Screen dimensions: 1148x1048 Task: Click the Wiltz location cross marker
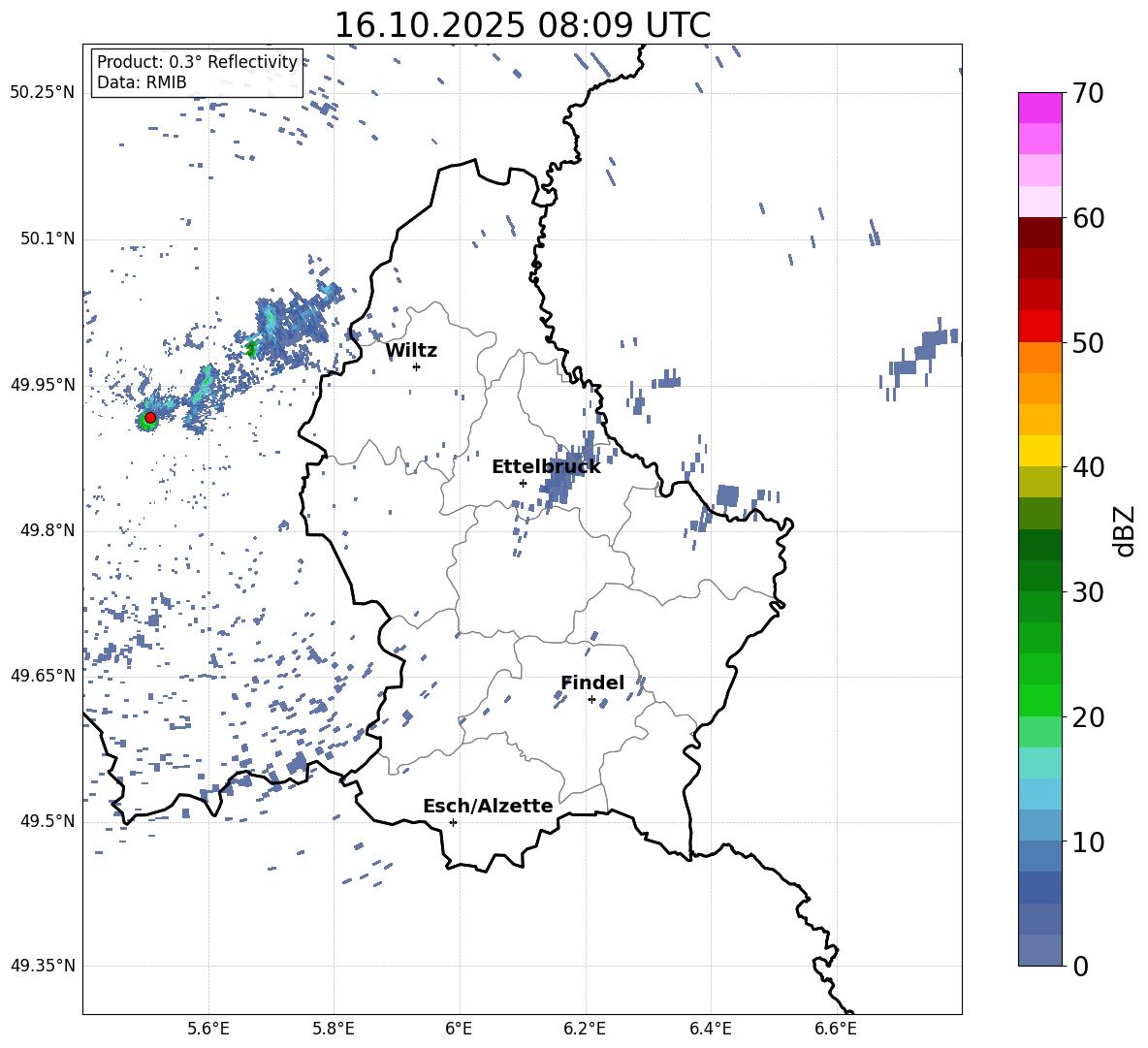[x=417, y=366]
